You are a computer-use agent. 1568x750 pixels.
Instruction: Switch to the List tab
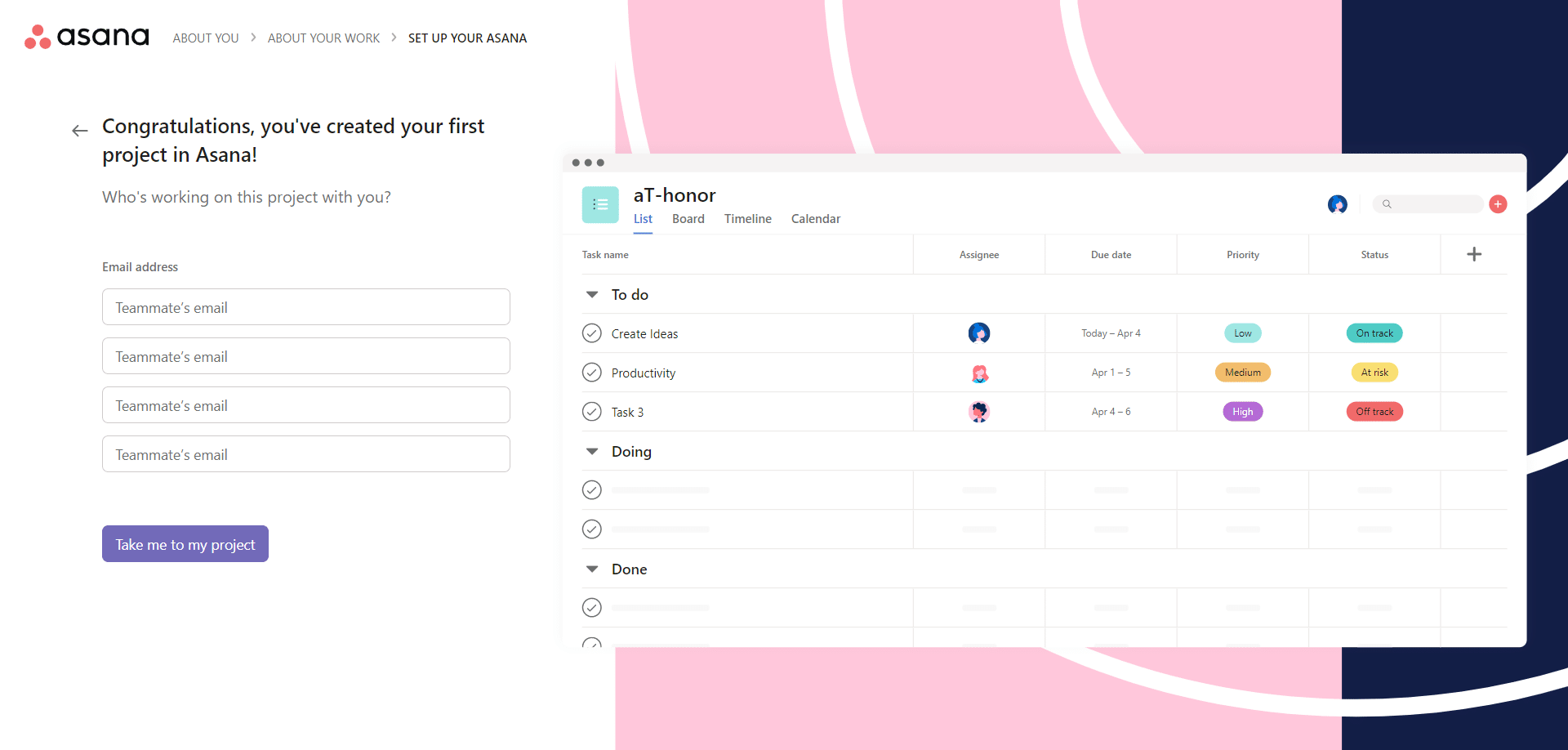point(643,219)
